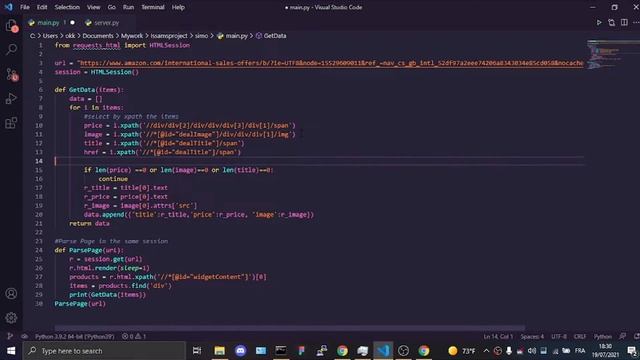Click the 'ParsePage(url)' call on line 30

tap(80, 304)
